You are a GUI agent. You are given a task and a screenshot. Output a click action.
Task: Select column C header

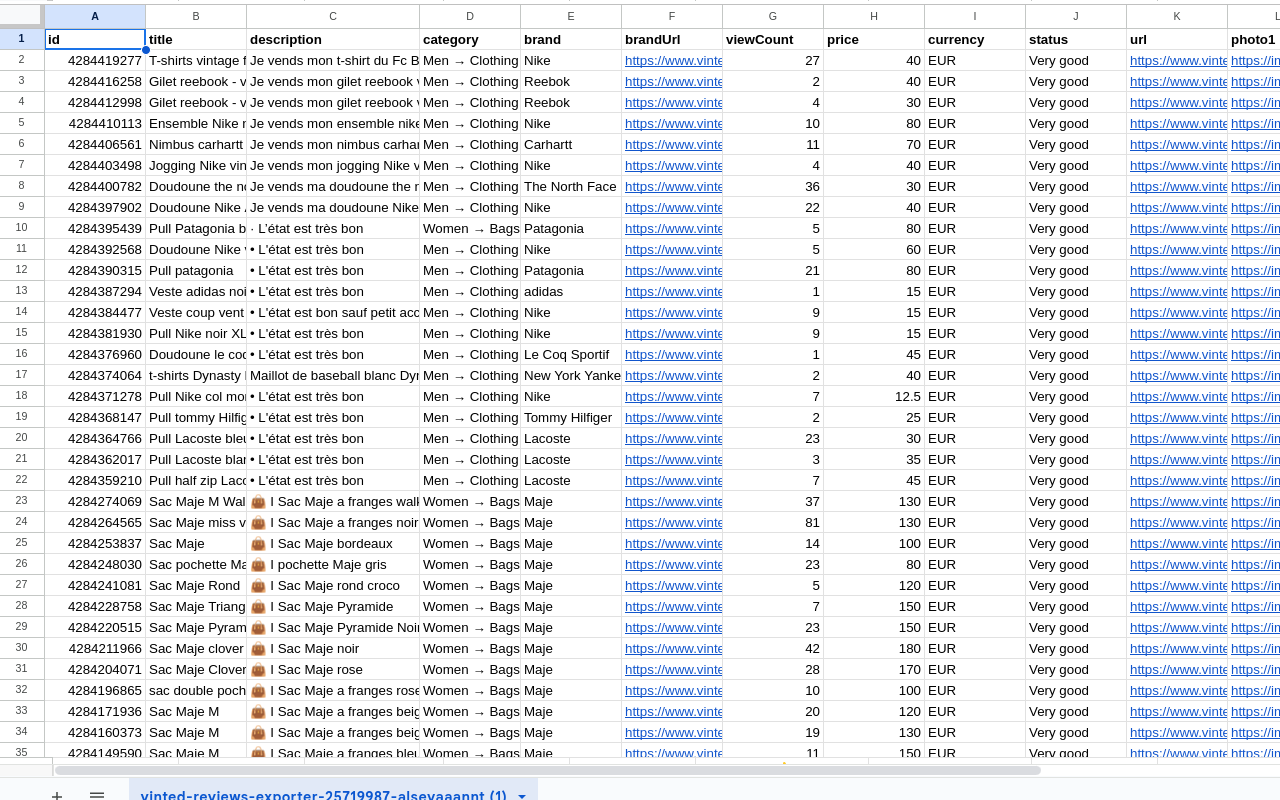(333, 17)
